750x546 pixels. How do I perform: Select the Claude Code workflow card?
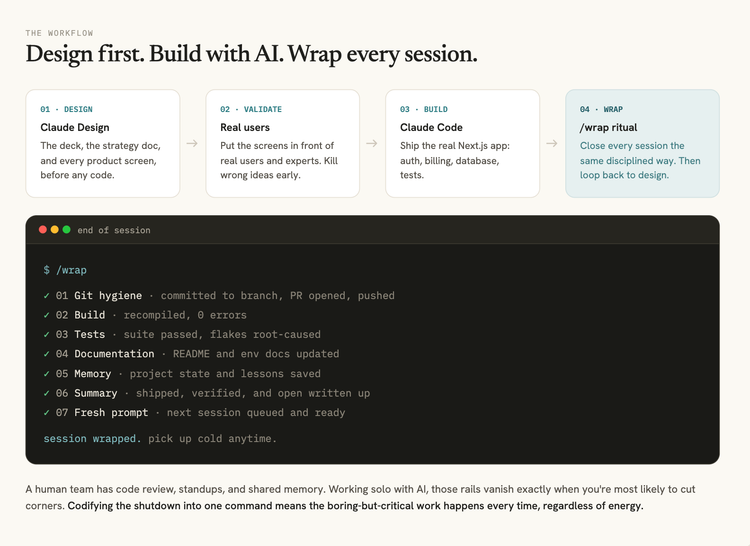tap(463, 143)
